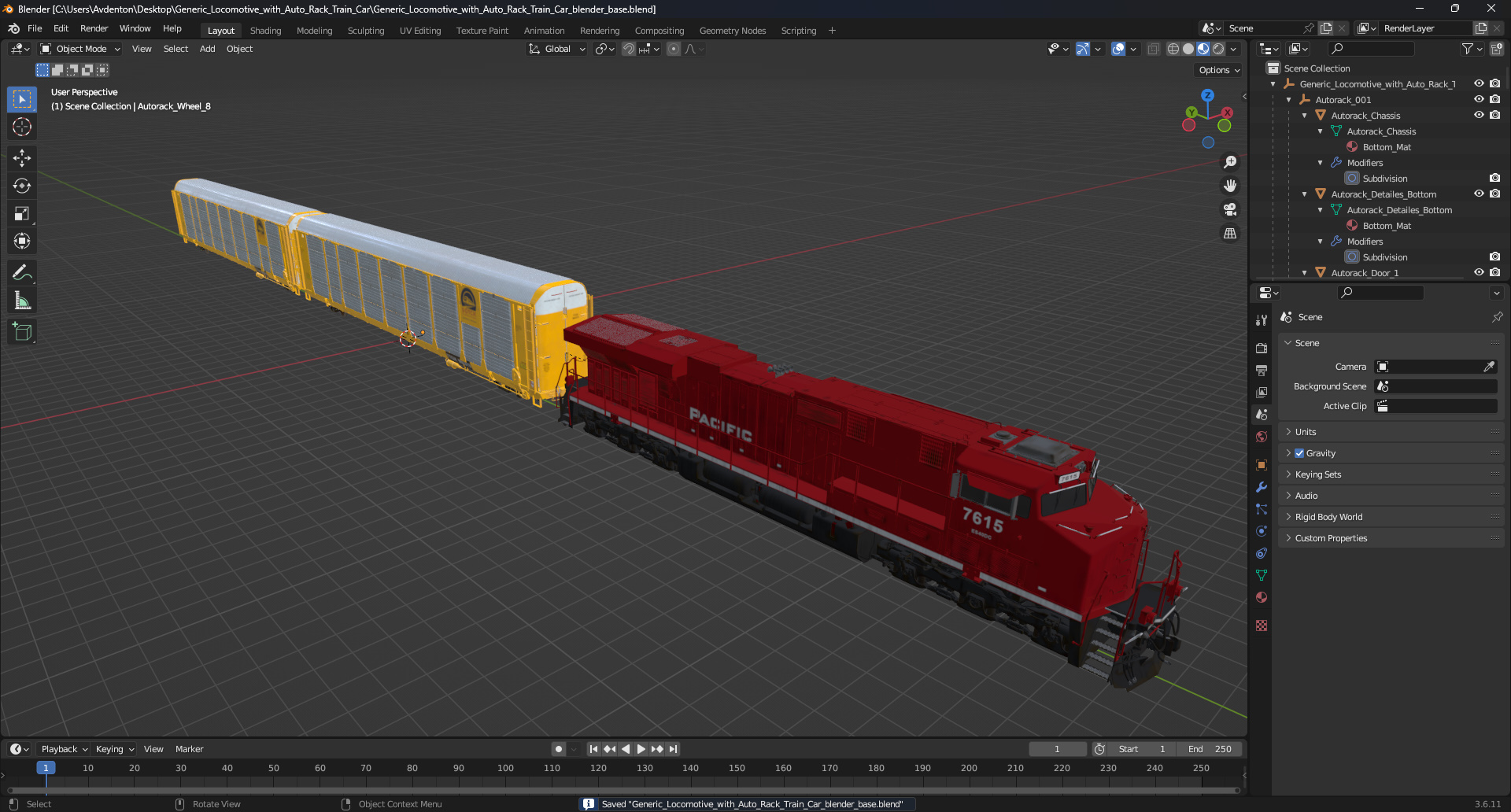Toggle camera view icon in viewport
The image size is (1511, 812).
(1230, 209)
